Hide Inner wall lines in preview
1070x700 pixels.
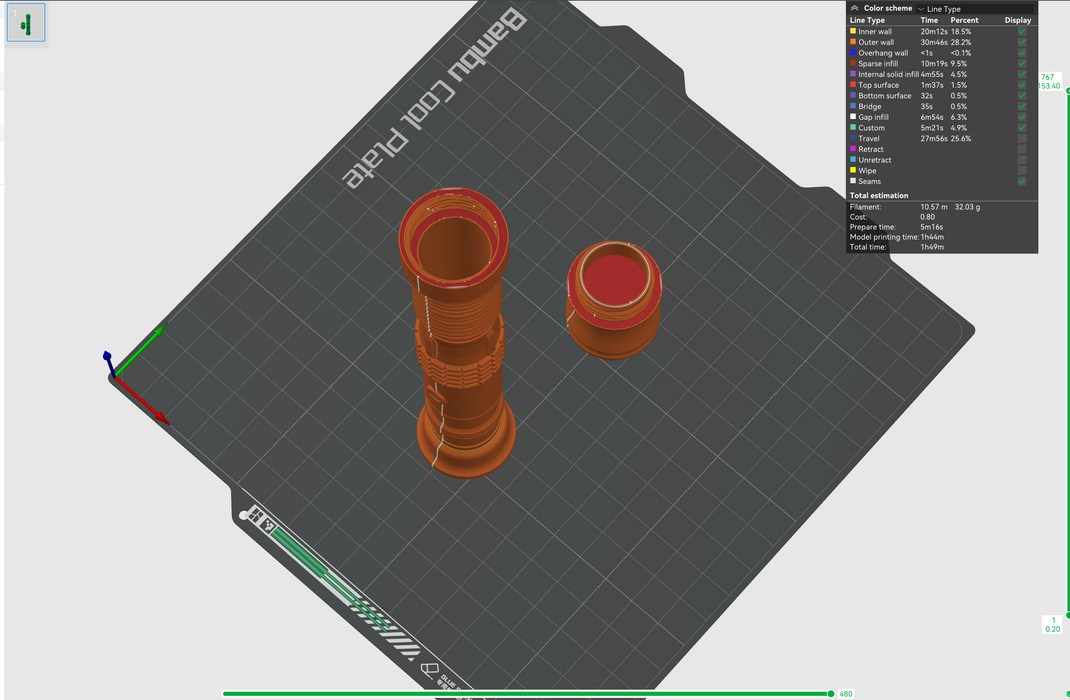[1021, 32]
